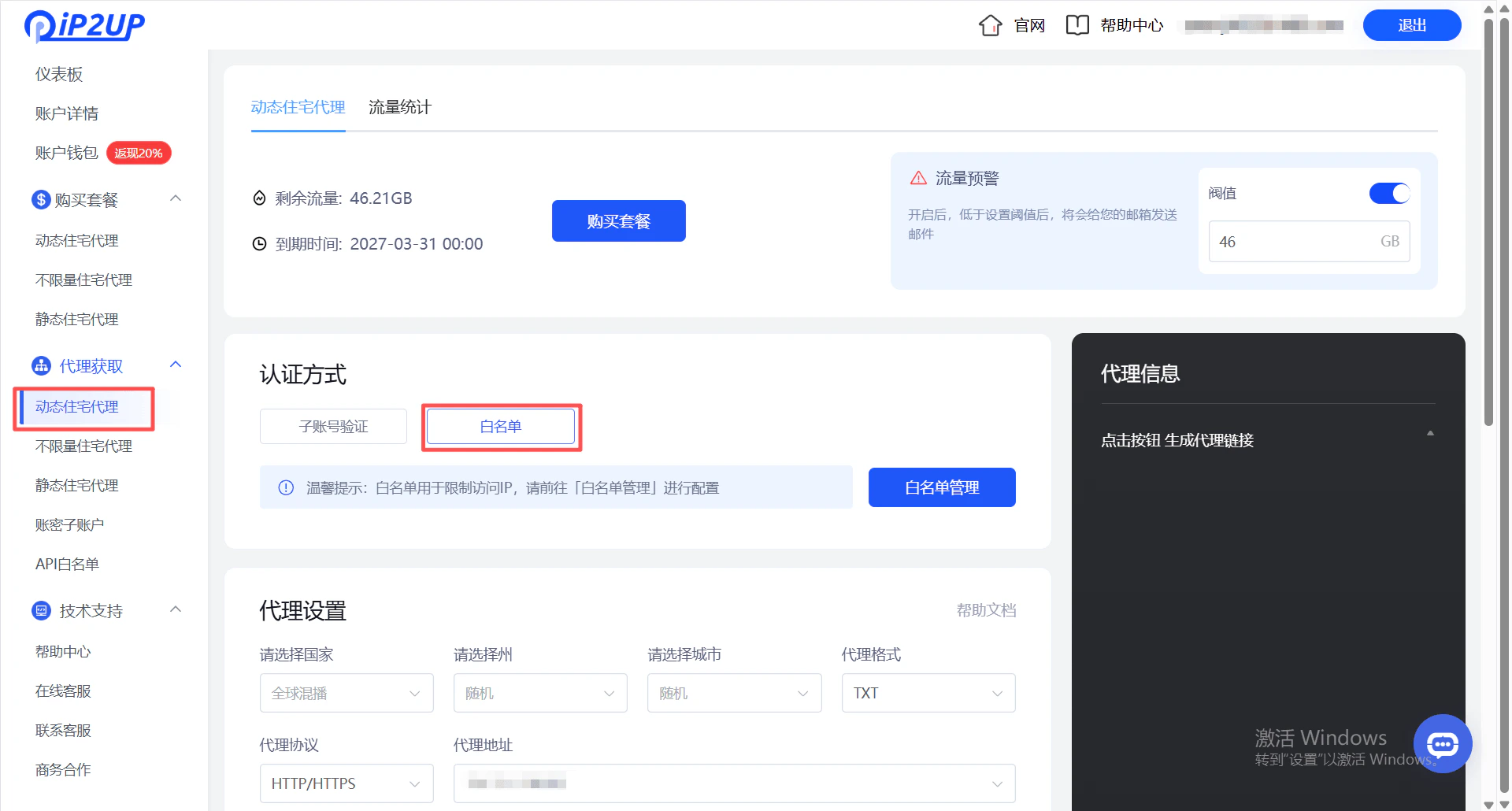Open the 帮助文档 link
The height and width of the screenshot is (811, 1512).
(986, 609)
